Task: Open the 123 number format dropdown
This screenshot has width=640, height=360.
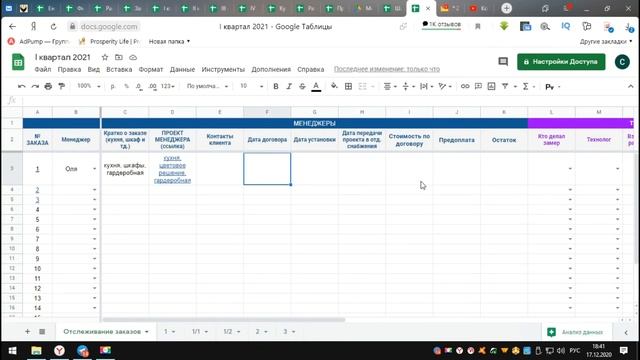Action: pyautogui.click(x=167, y=87)
